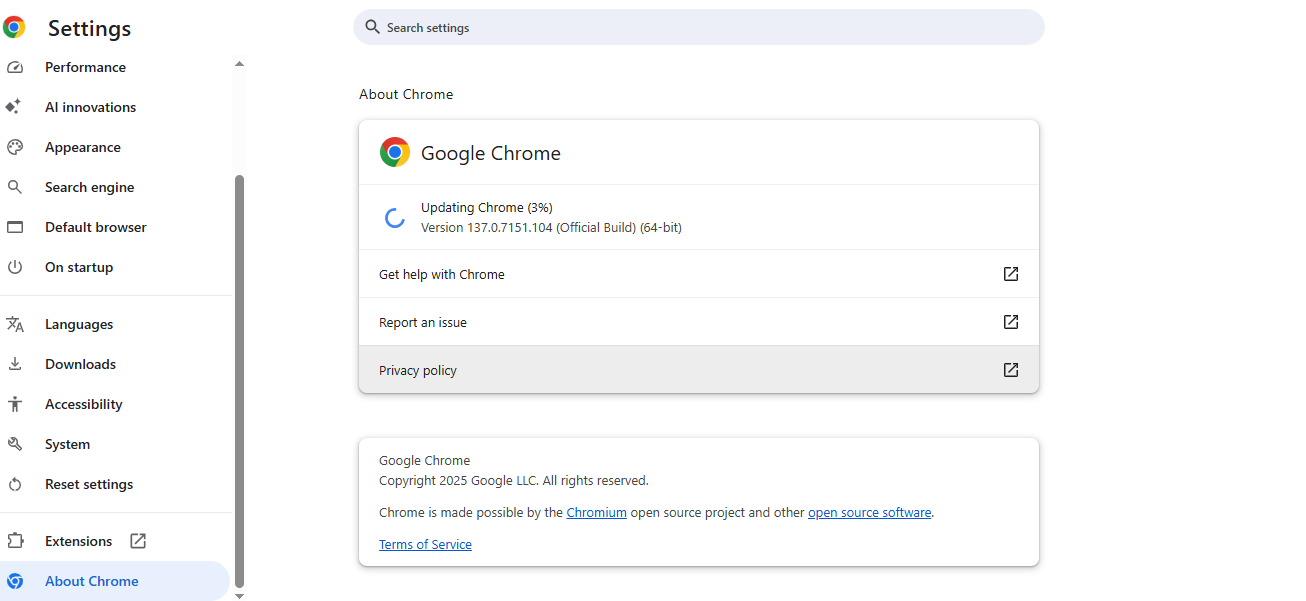Click the On startup power icon

click(16, 267)
